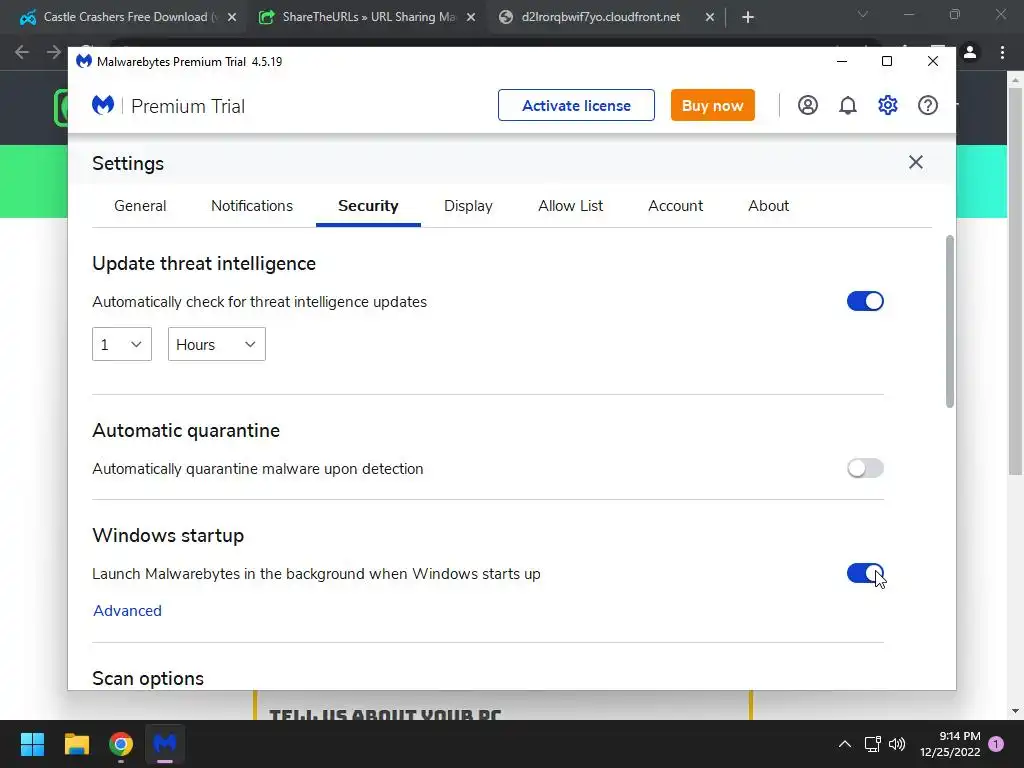Open the Malwarebytes account icon
This screenshot has width=1024, height=768.
(807, 105)
